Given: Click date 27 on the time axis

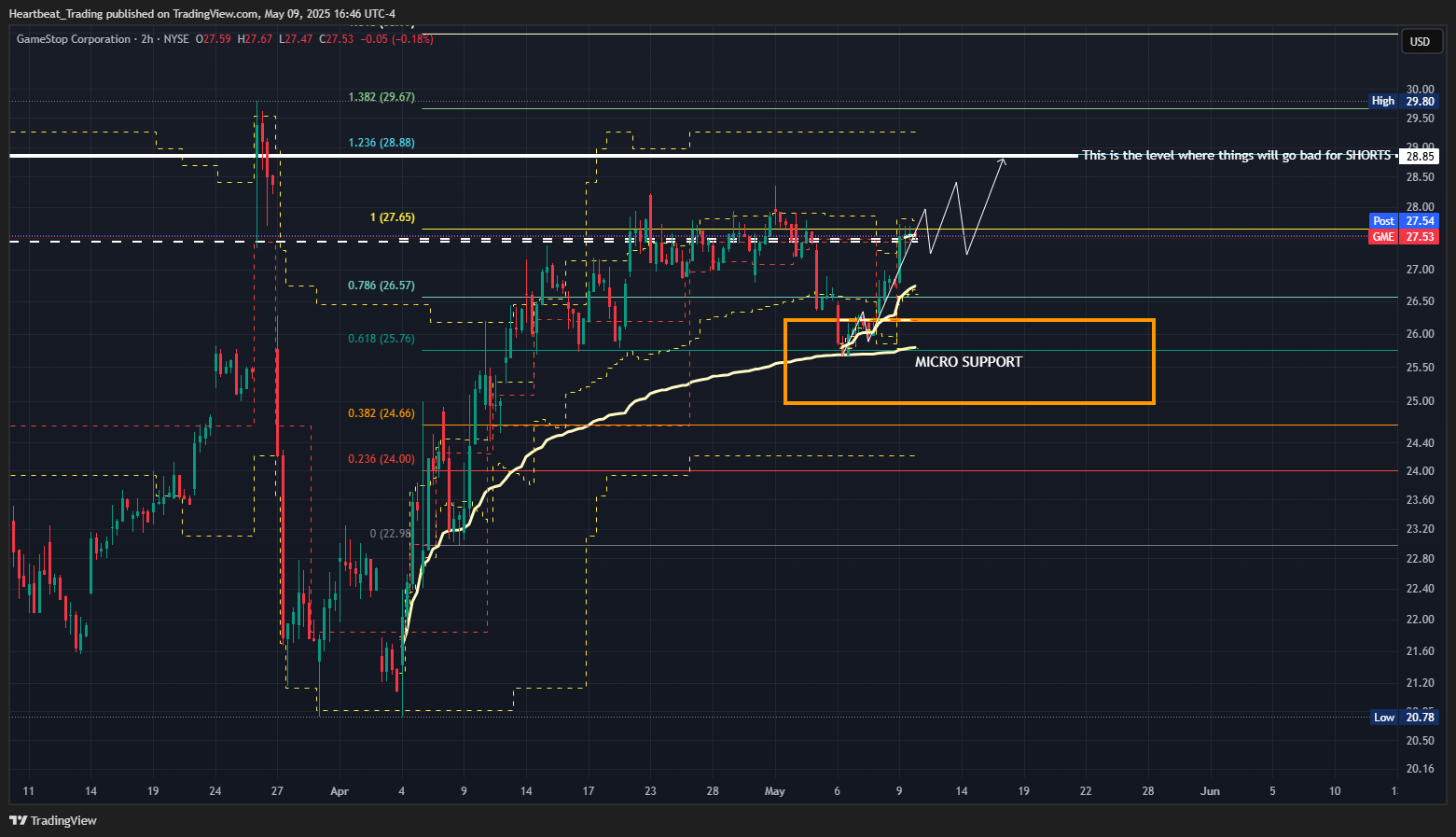Looking at the screenshot, I should click(x=277, y=791).
